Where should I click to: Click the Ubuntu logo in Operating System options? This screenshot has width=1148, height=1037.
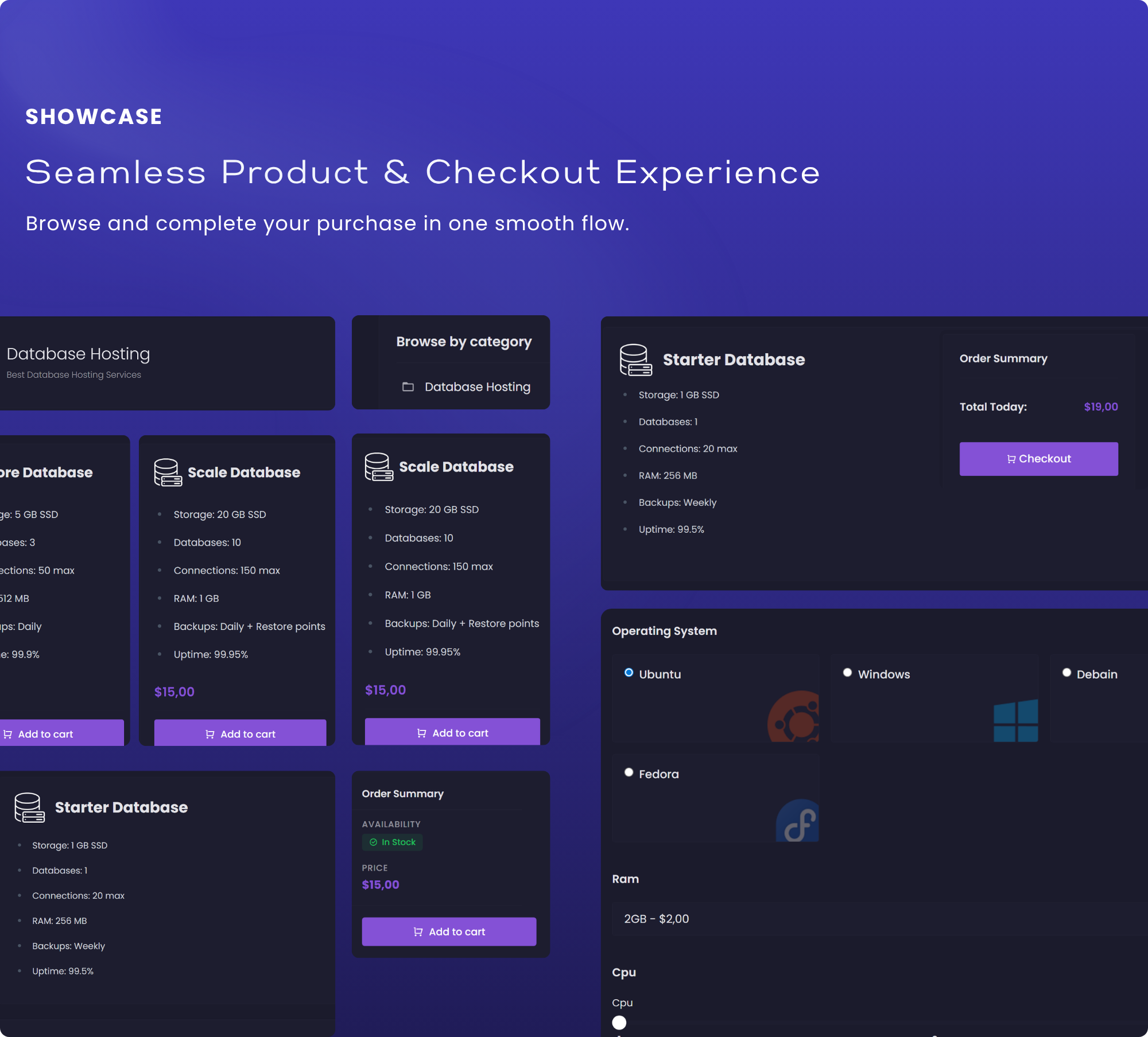(794, 718)
